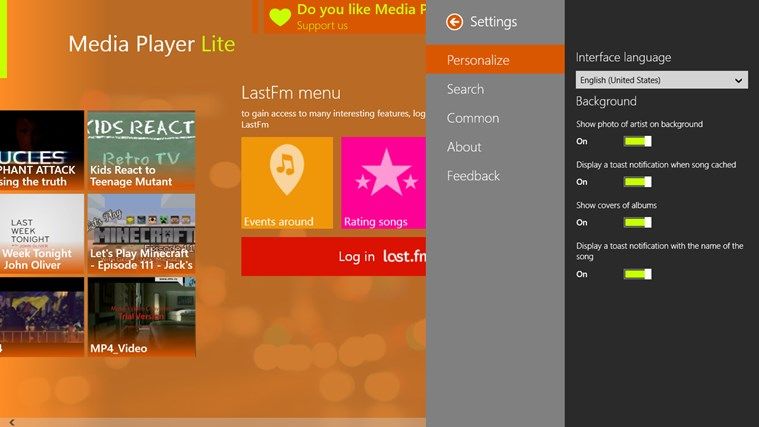Open the Interface language dropdown

(662, 80)
